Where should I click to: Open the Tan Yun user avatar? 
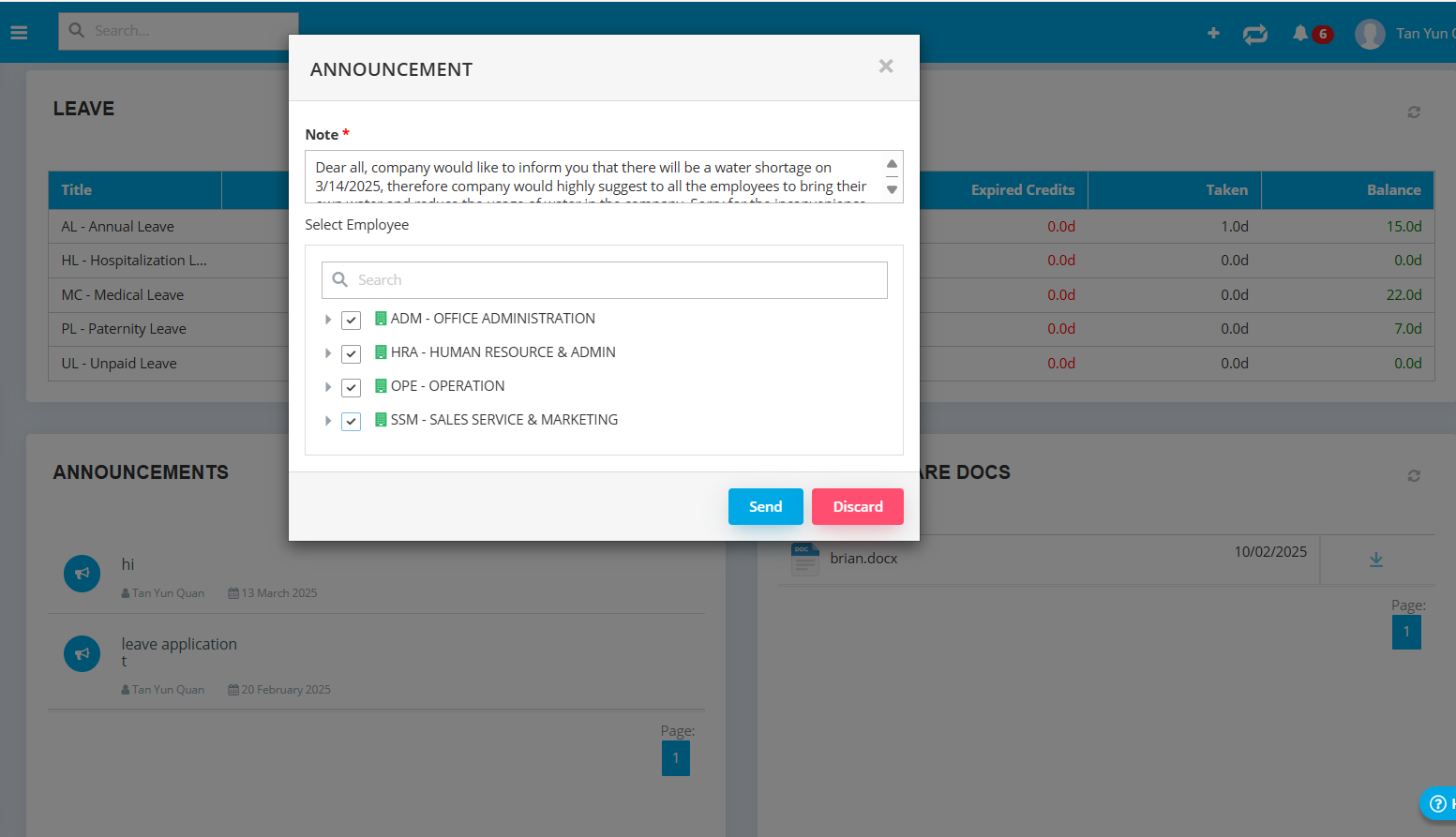pyautogui.click(x=1370, y=35)
